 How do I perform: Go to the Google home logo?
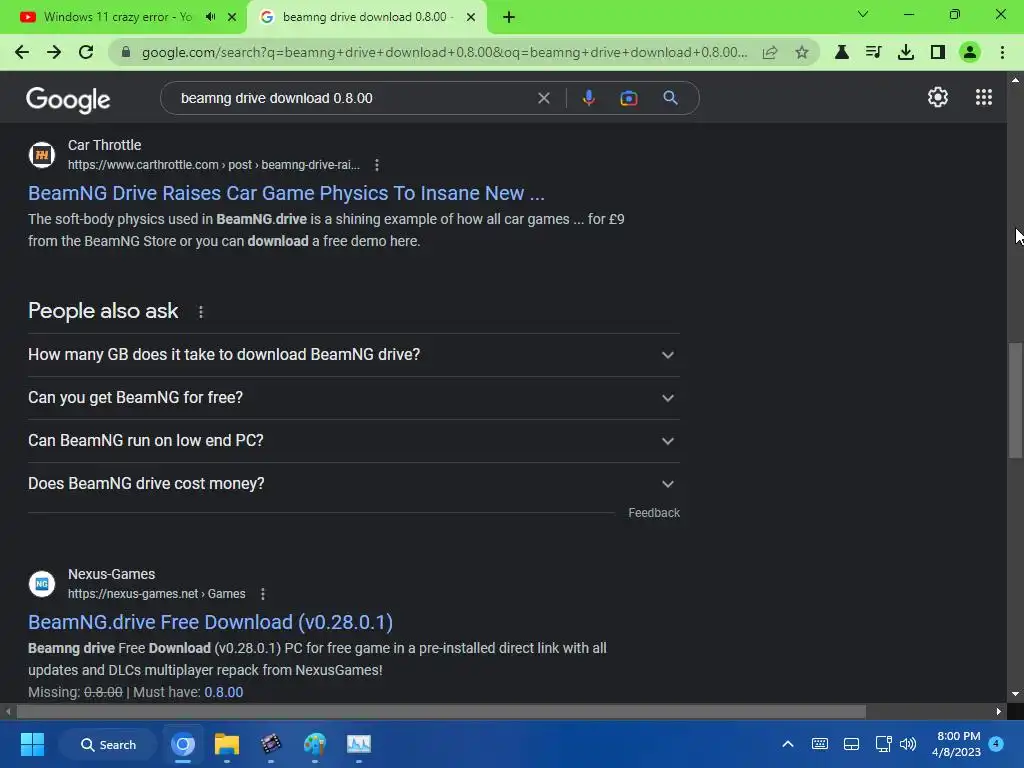click(x=68, y=99)
